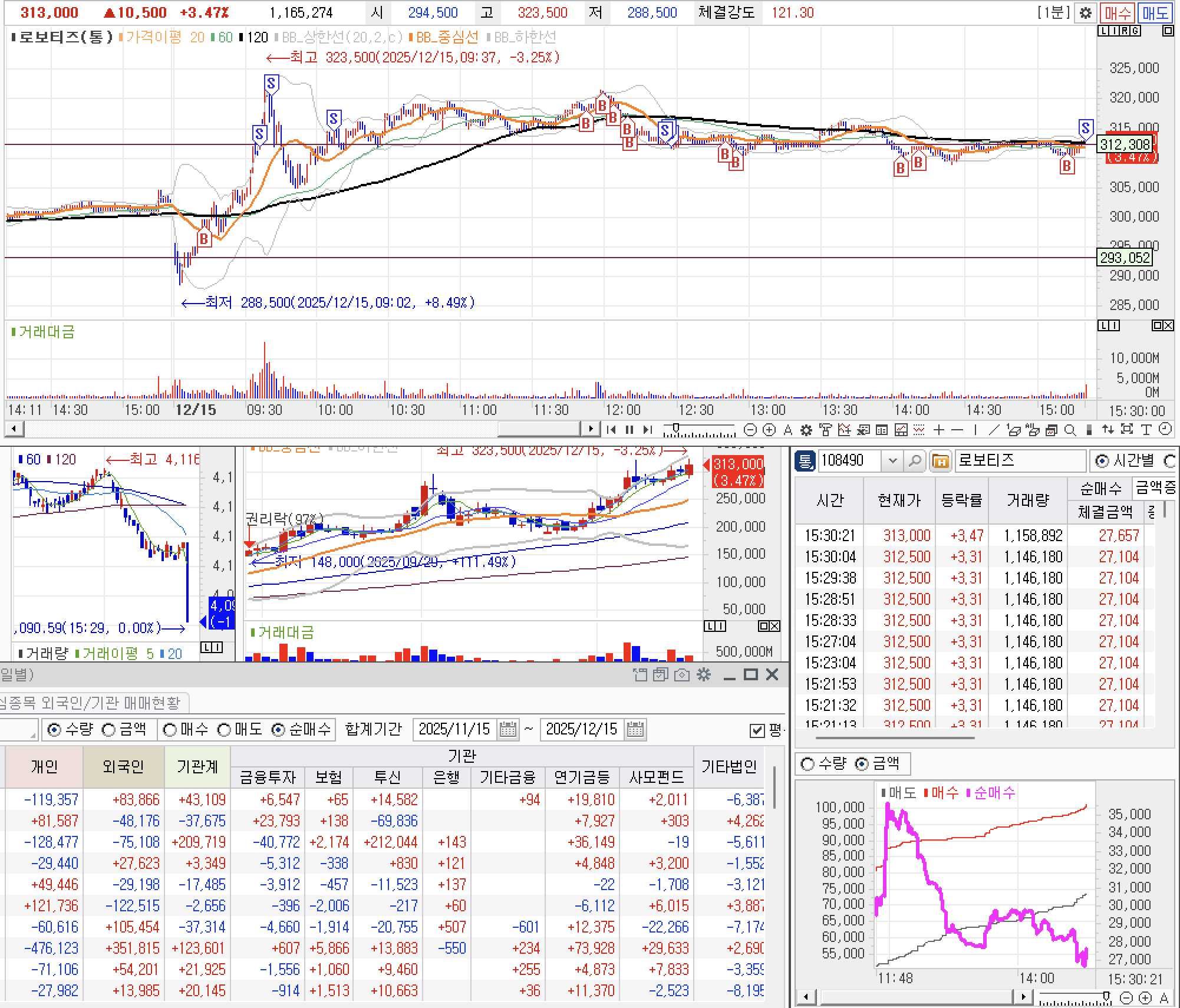The height and width of the screenshot is (1008, 1180).
Task: Select the 금액 radio in trading panel
Action: tap(109, 730)
